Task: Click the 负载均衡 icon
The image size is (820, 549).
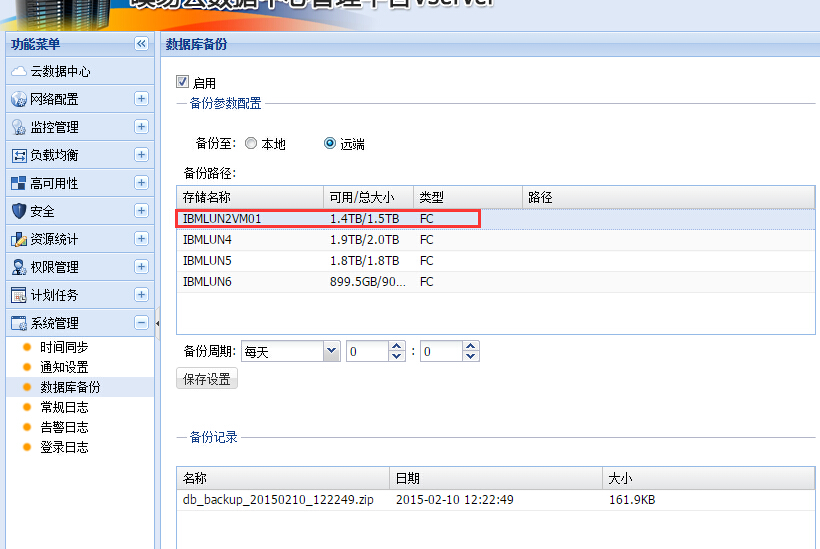Action: [x=18, y=155]
